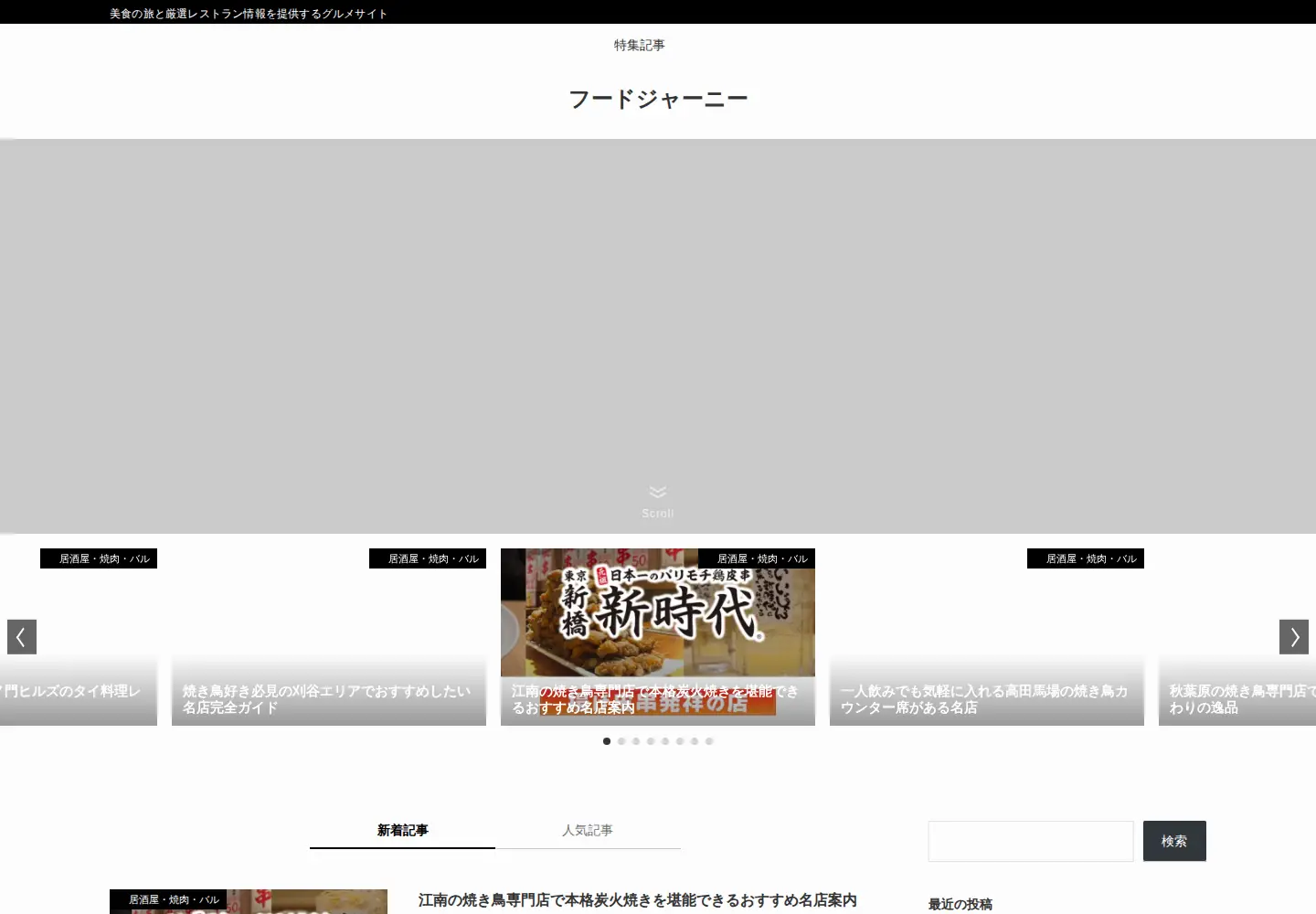Click the large grey hero banner image
The image size is (1316, 914).
tap(658, 336)
